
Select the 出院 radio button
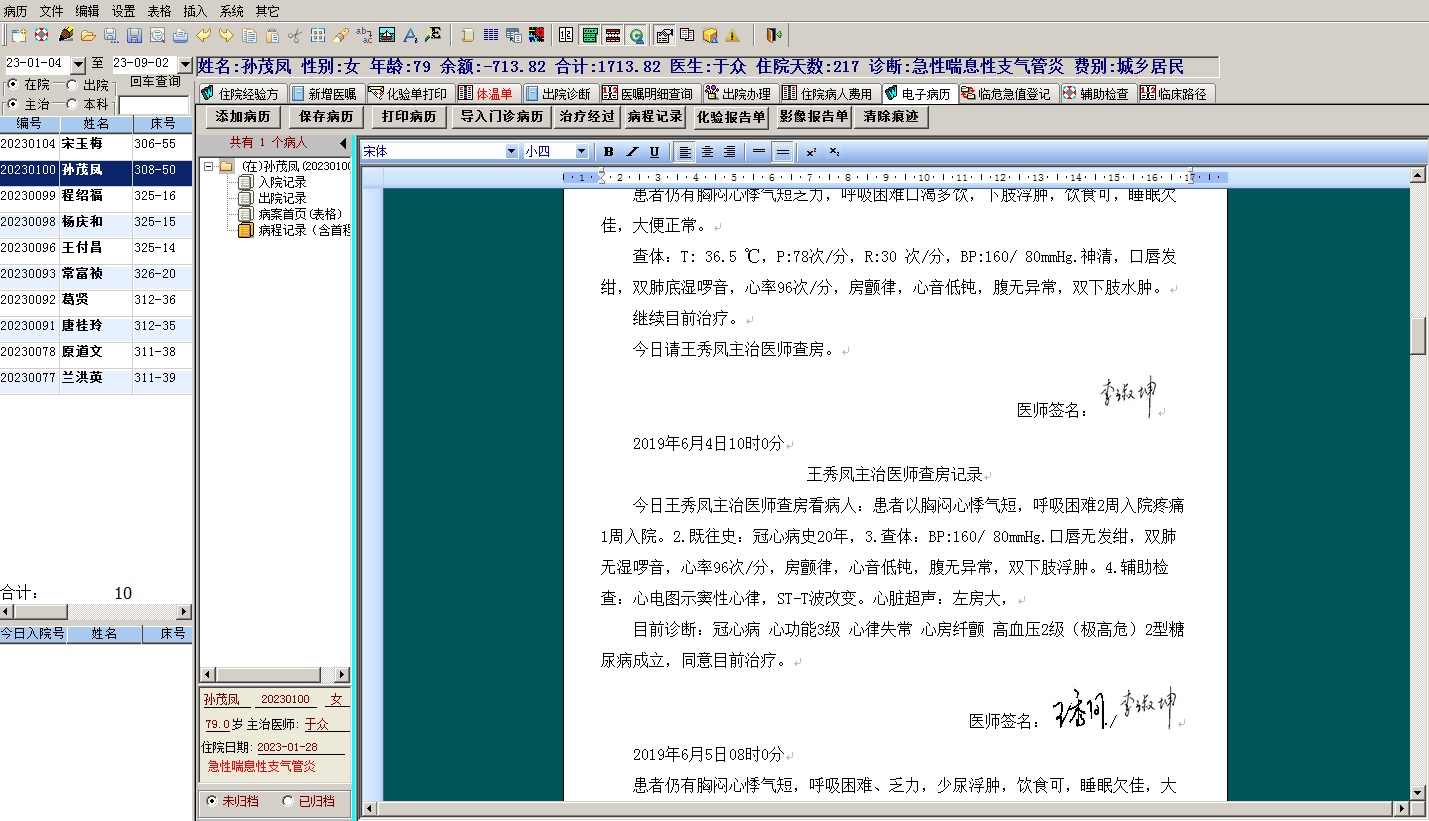(x=72, y=86)
